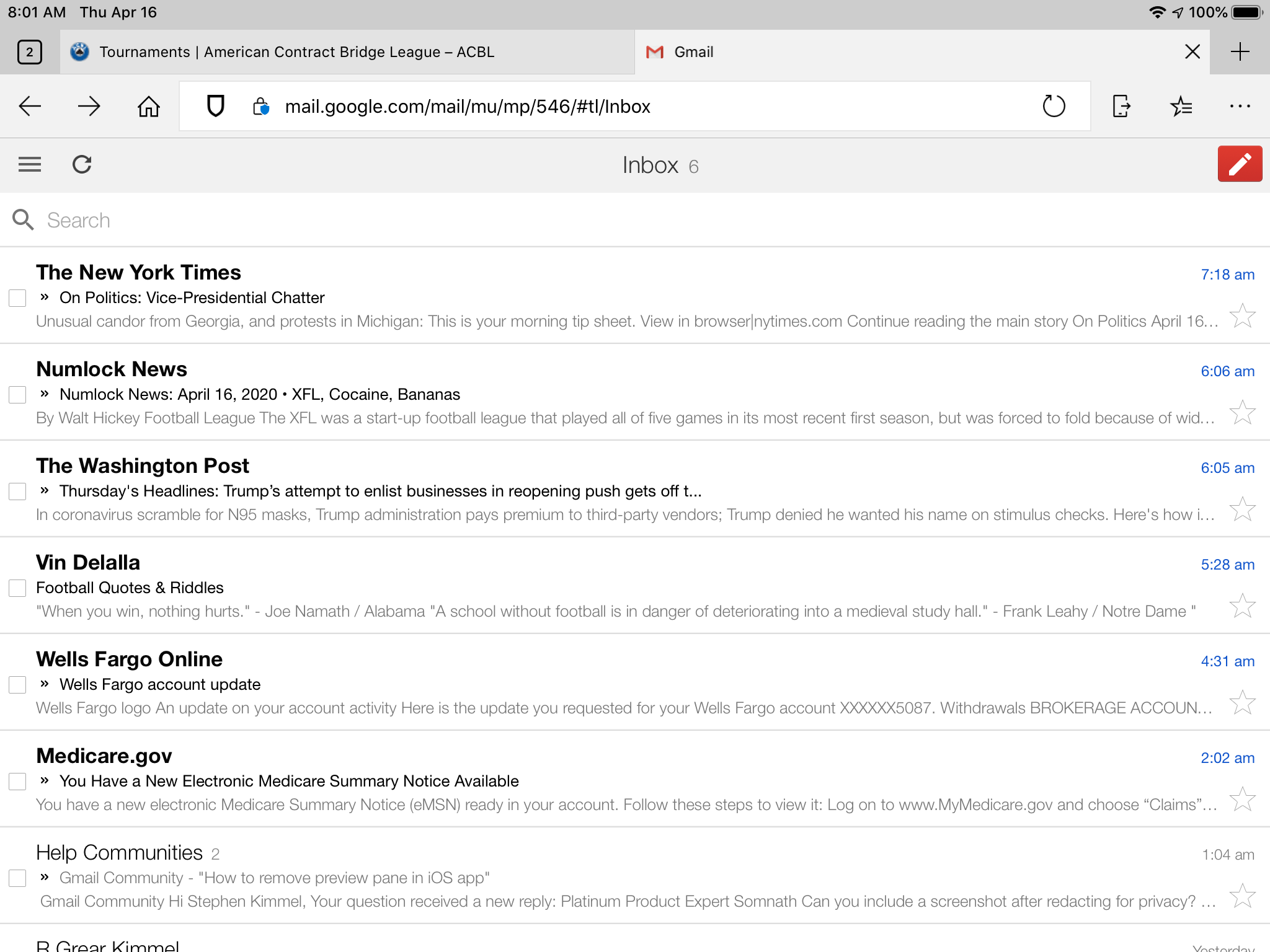Star the Numlock News email

click(1243, 413)
